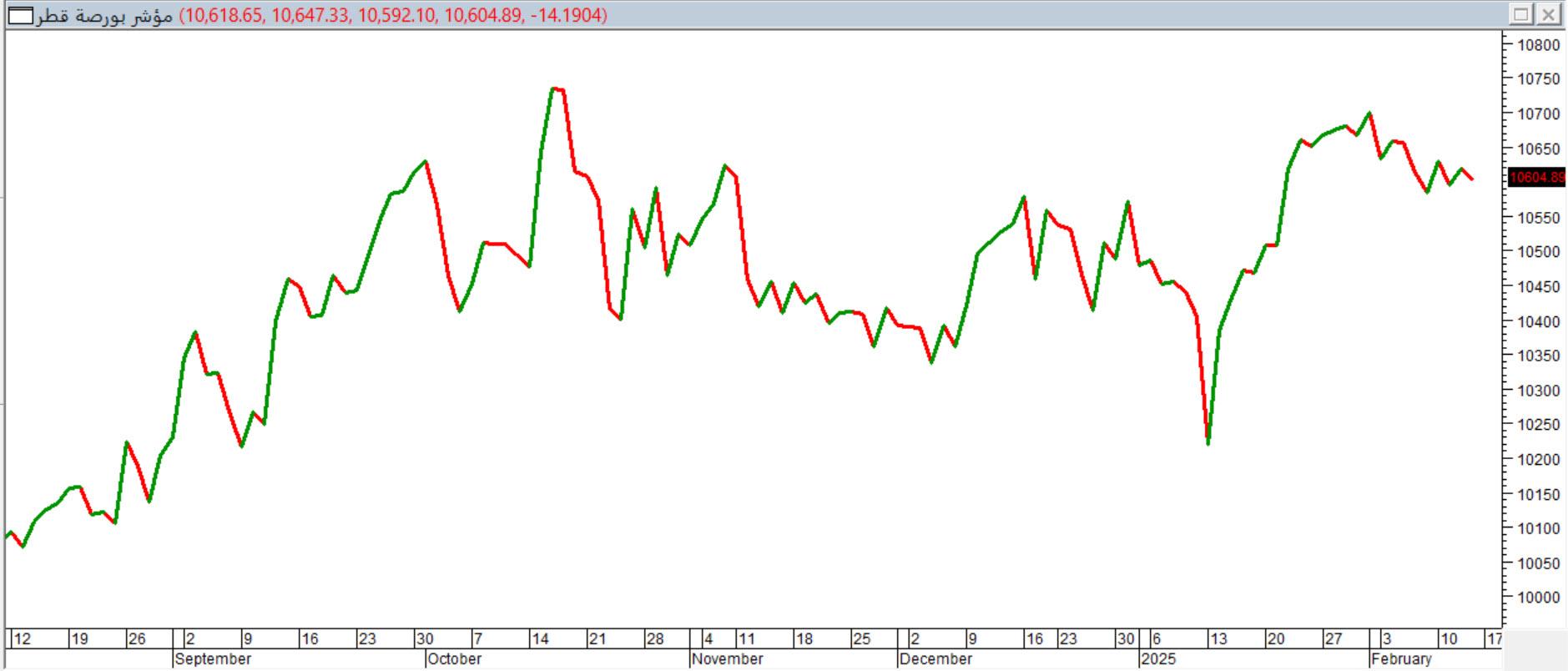
Task: Click date tick 17 in February
Action: click(x=1495, y=639)
